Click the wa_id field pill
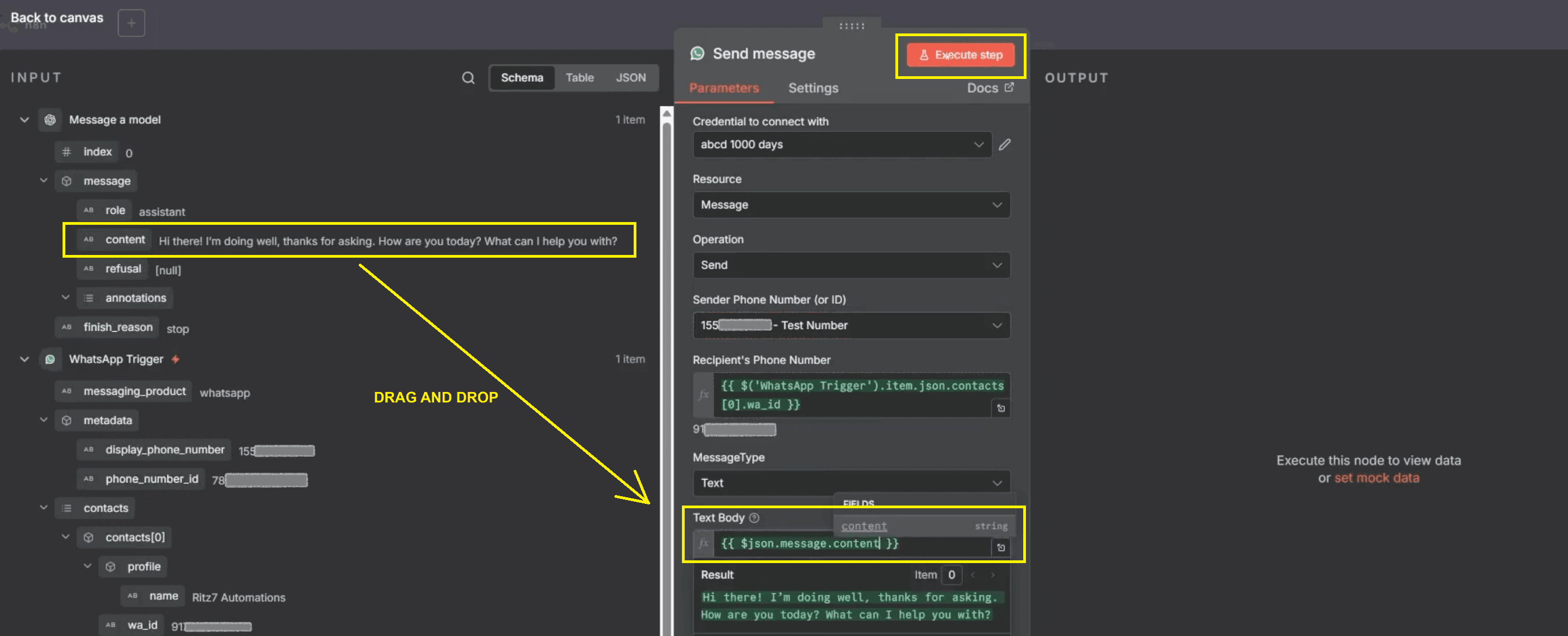The width and height of the screenshot is (1568, 636). 132,625
